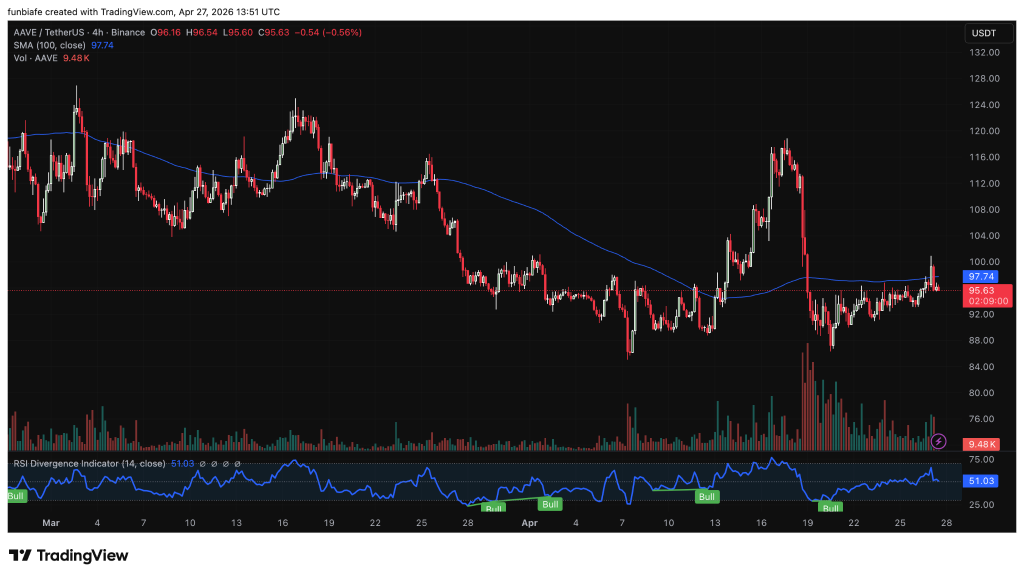Click the Bull label near March 28
1024x578 pixels.
[x=493, y=507]
